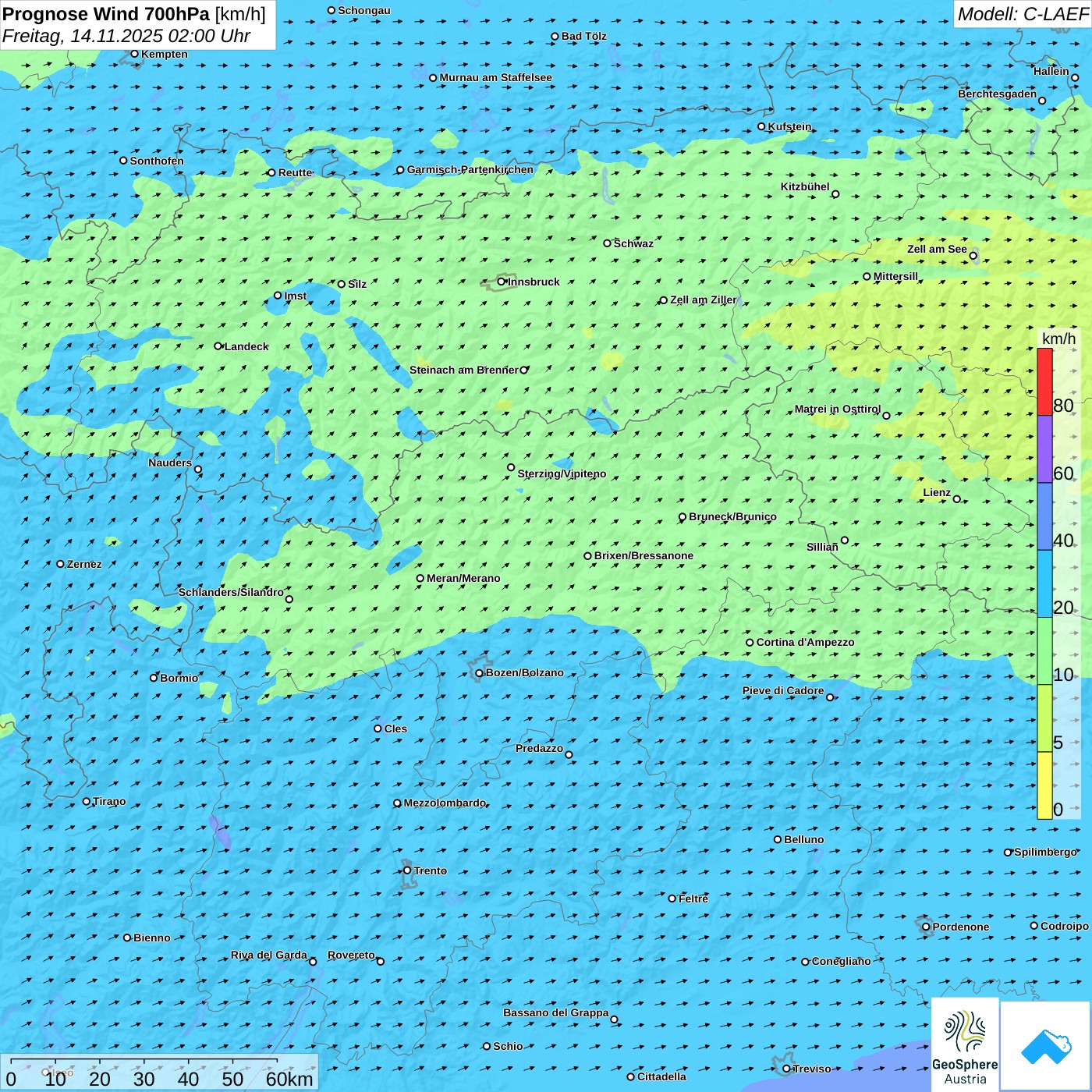Select the Cortina d'Ampezzo marker
This screenshot has width=1092, height=1092.
[750, 643]
